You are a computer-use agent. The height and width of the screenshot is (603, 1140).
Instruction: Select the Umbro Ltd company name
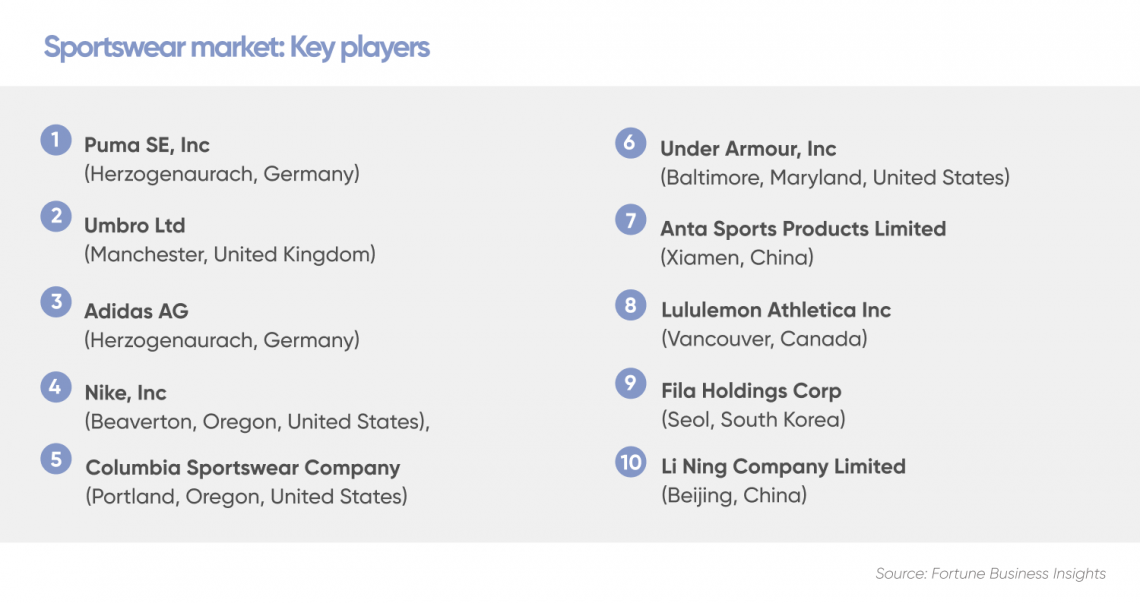tap(135, 225)
